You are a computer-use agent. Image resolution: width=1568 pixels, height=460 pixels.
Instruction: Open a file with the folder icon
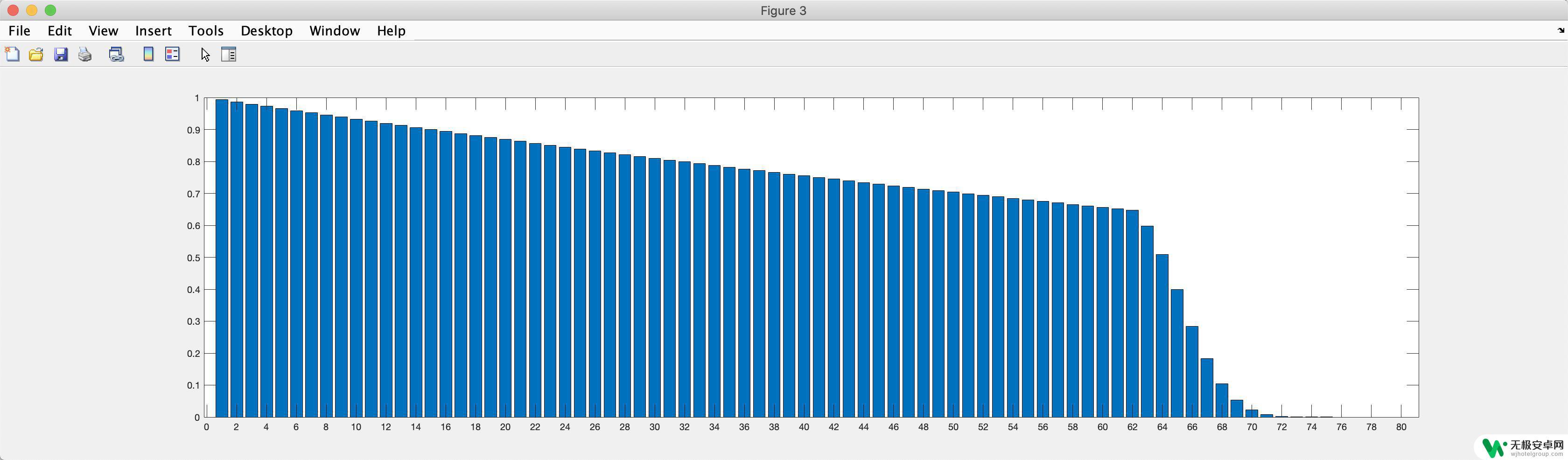[x=36, y=55]
